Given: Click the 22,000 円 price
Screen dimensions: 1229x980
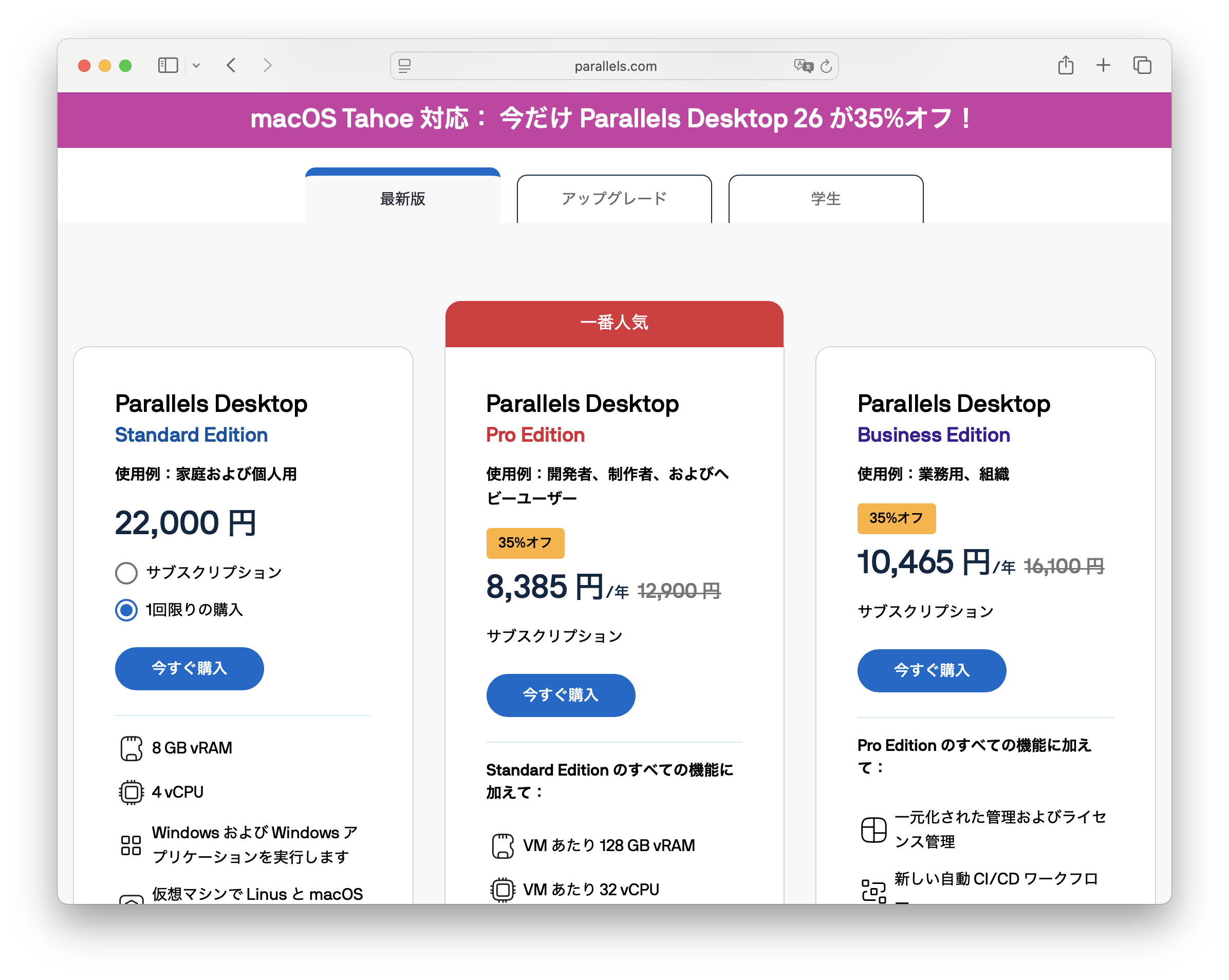Looking at the screenshot, I should click(x=186, y=523).
